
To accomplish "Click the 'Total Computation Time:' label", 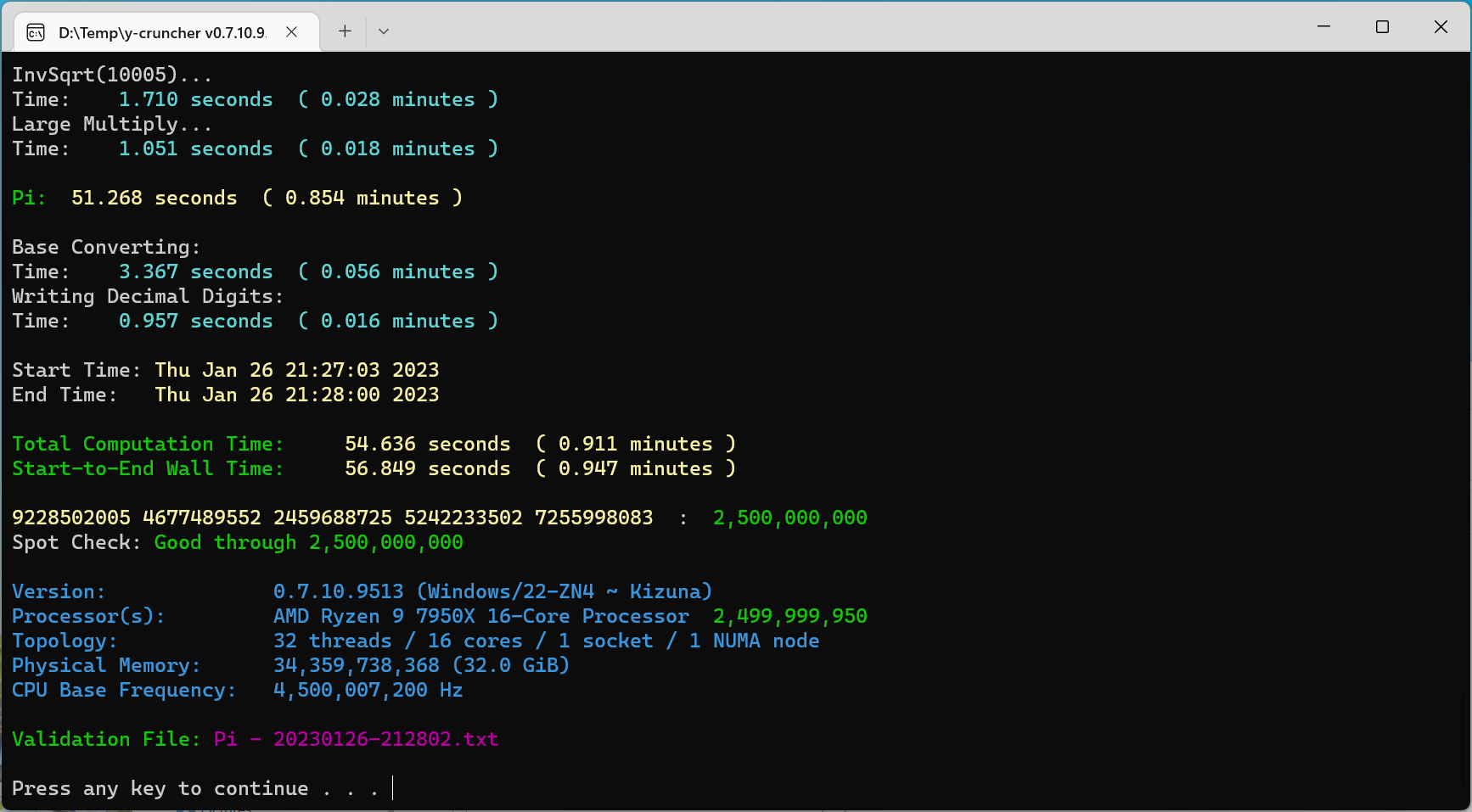I will click(x=148, y=444).
